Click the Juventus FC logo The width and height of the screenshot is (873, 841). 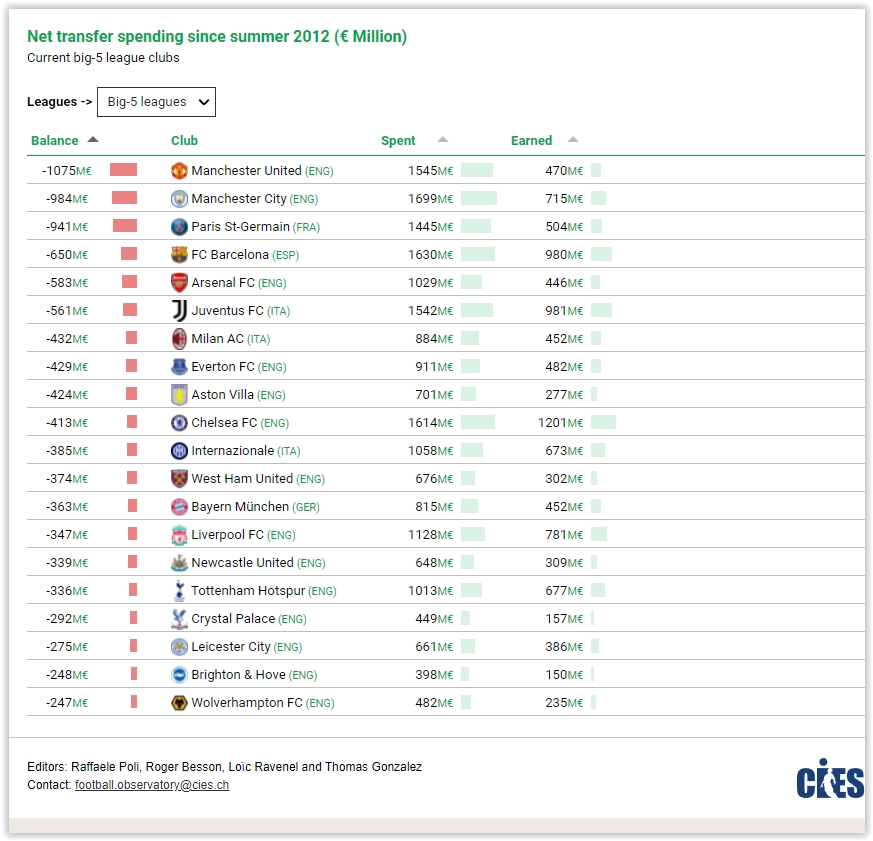tap(179, 311)
